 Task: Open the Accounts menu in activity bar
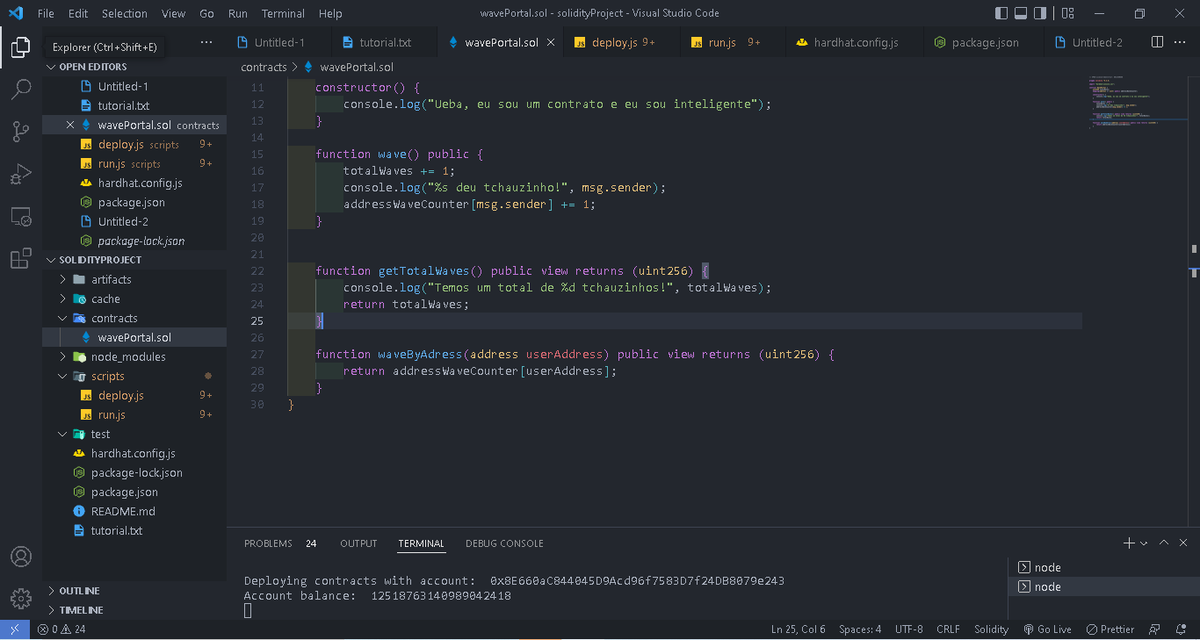pos(21,556)
